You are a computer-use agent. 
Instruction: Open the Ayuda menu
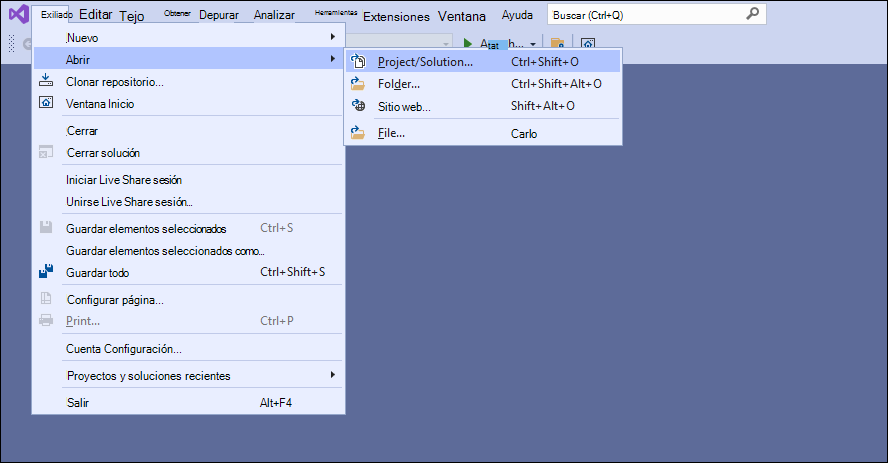click(517, 15)
